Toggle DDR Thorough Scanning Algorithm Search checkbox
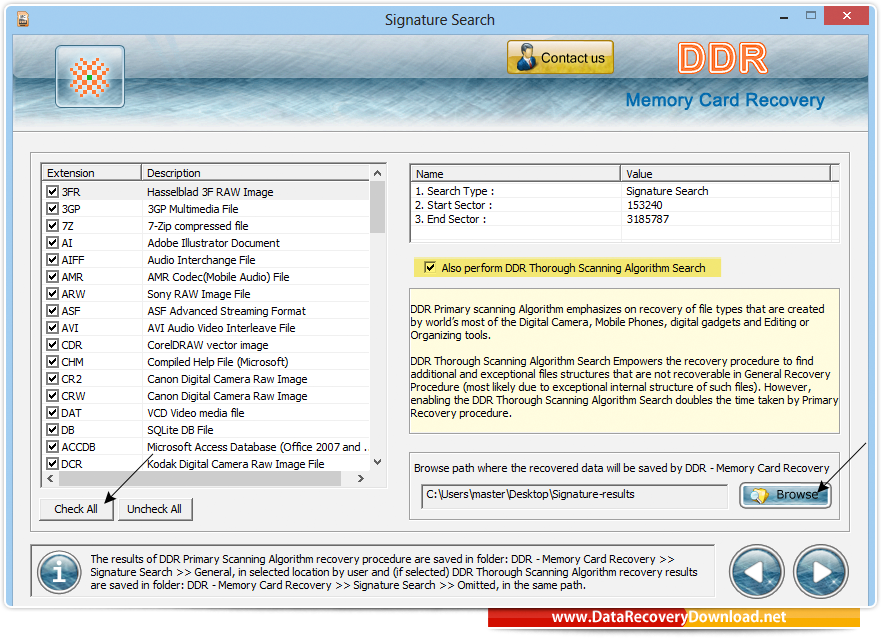 (x=430, y=267)
